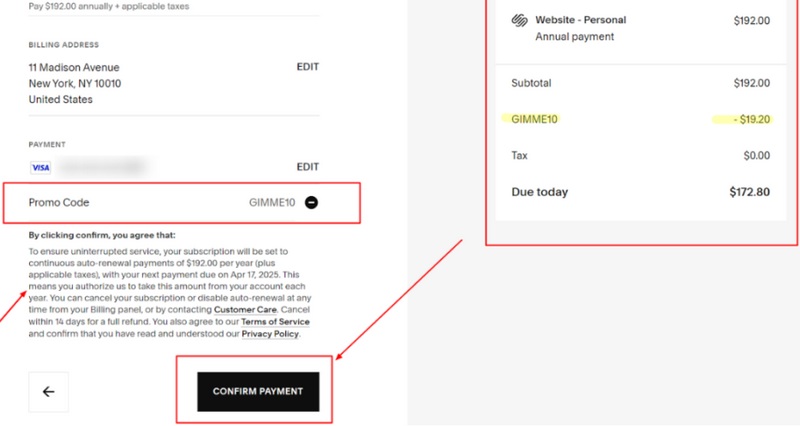This screenshot has width=800, height=426.
Task: Remove the GIMME10 promo code
Action: click(311, 202)
